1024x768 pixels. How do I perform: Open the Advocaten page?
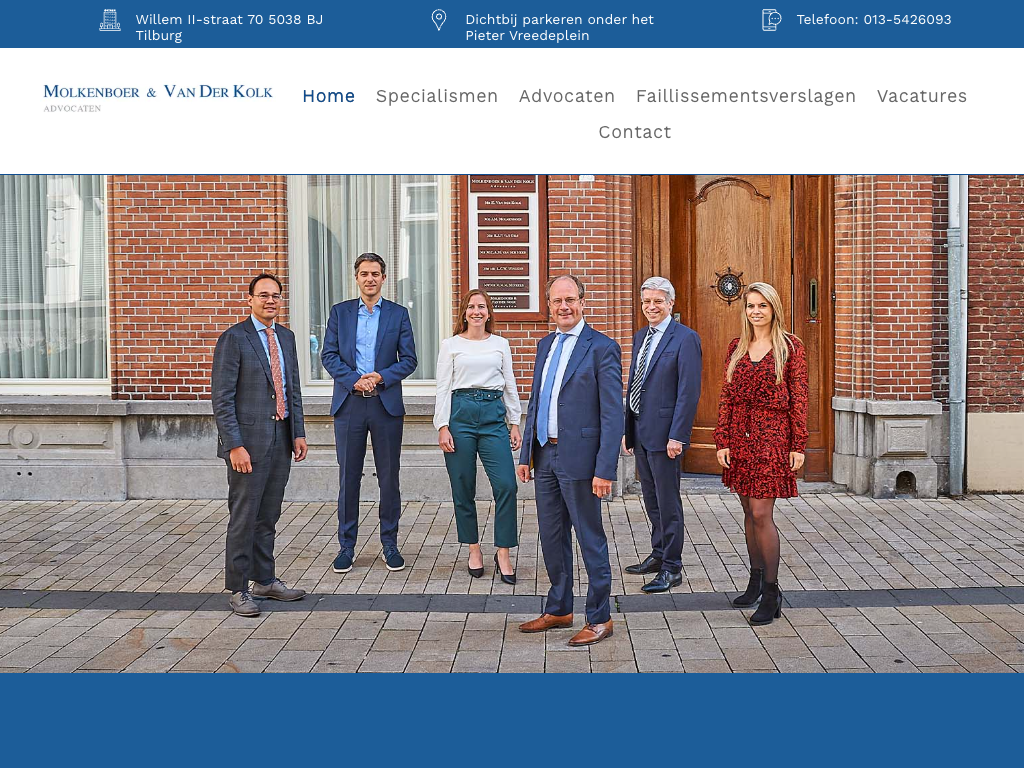click(567, 96)
